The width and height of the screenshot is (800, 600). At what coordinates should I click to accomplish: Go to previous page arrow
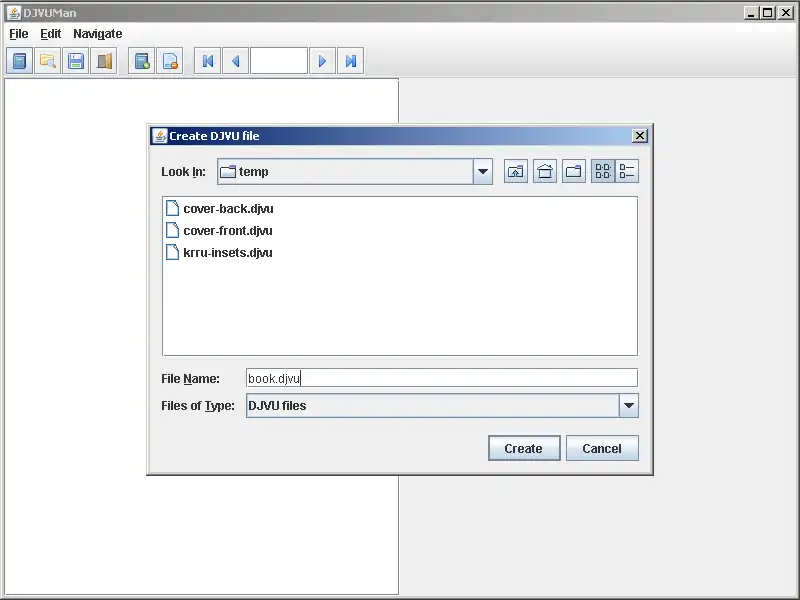[x=235, y=61]
